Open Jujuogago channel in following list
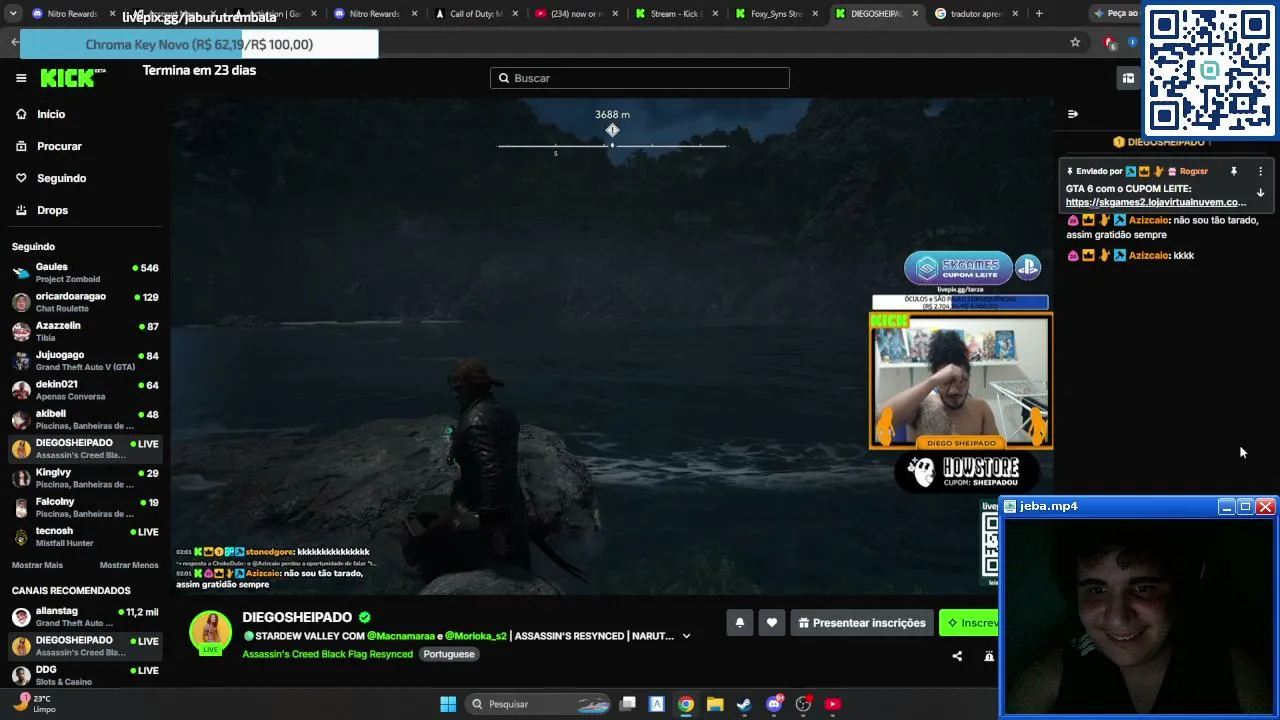The width and height of the screenshot is (1280, 720). click(85, 360)
